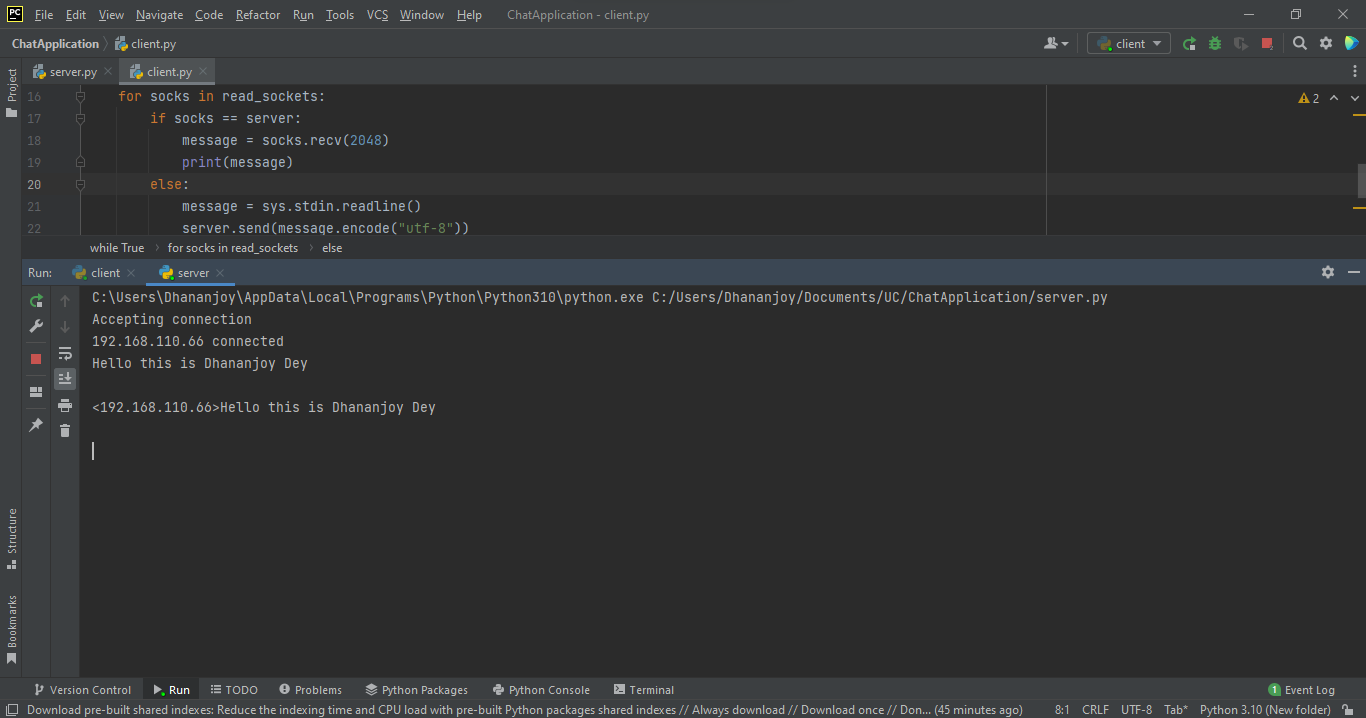Run client with coverage

click(x=1241, y=44)
